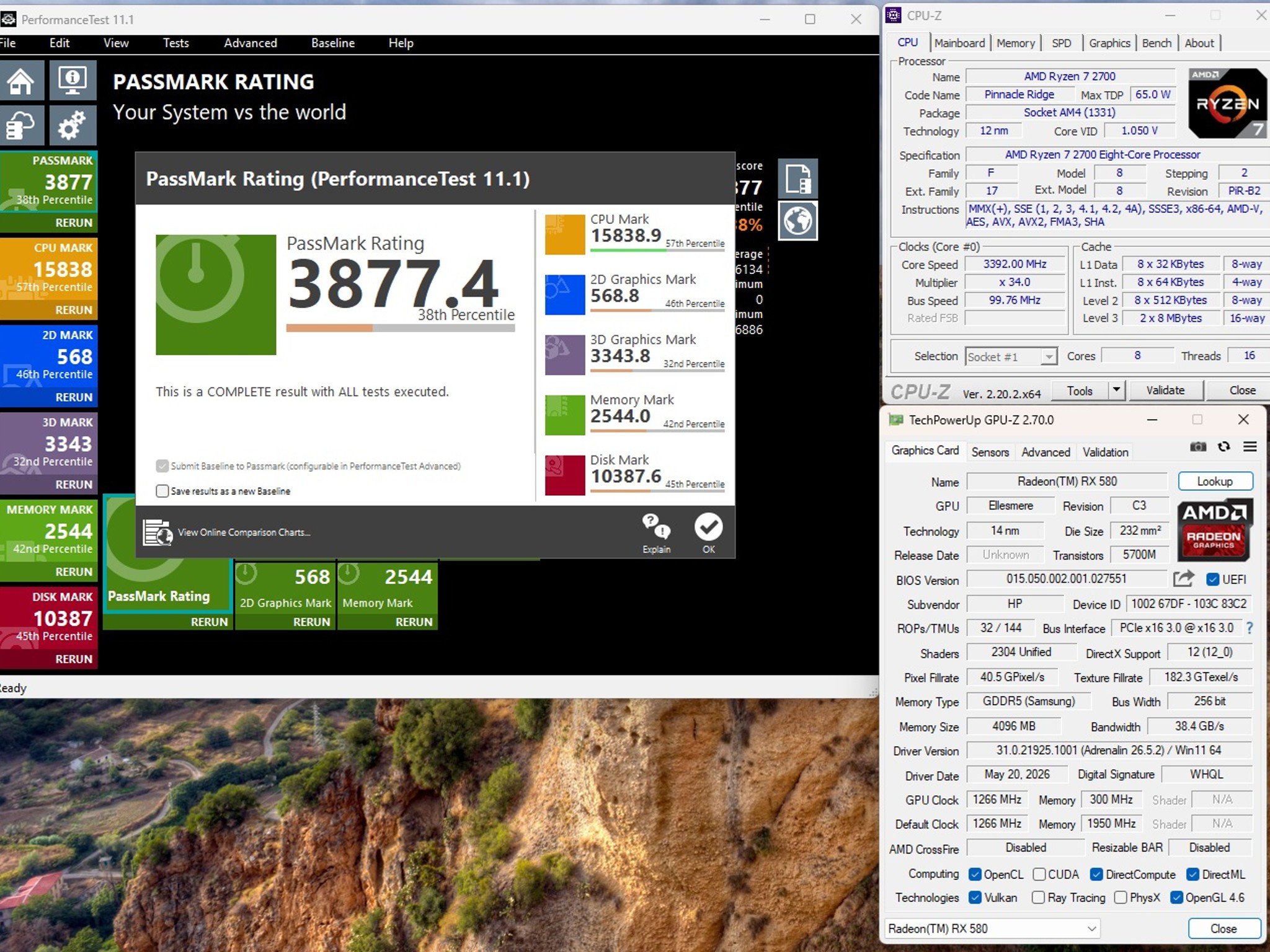
Task: Click Close button in GPU-Z
Action: pos(1223,928)
